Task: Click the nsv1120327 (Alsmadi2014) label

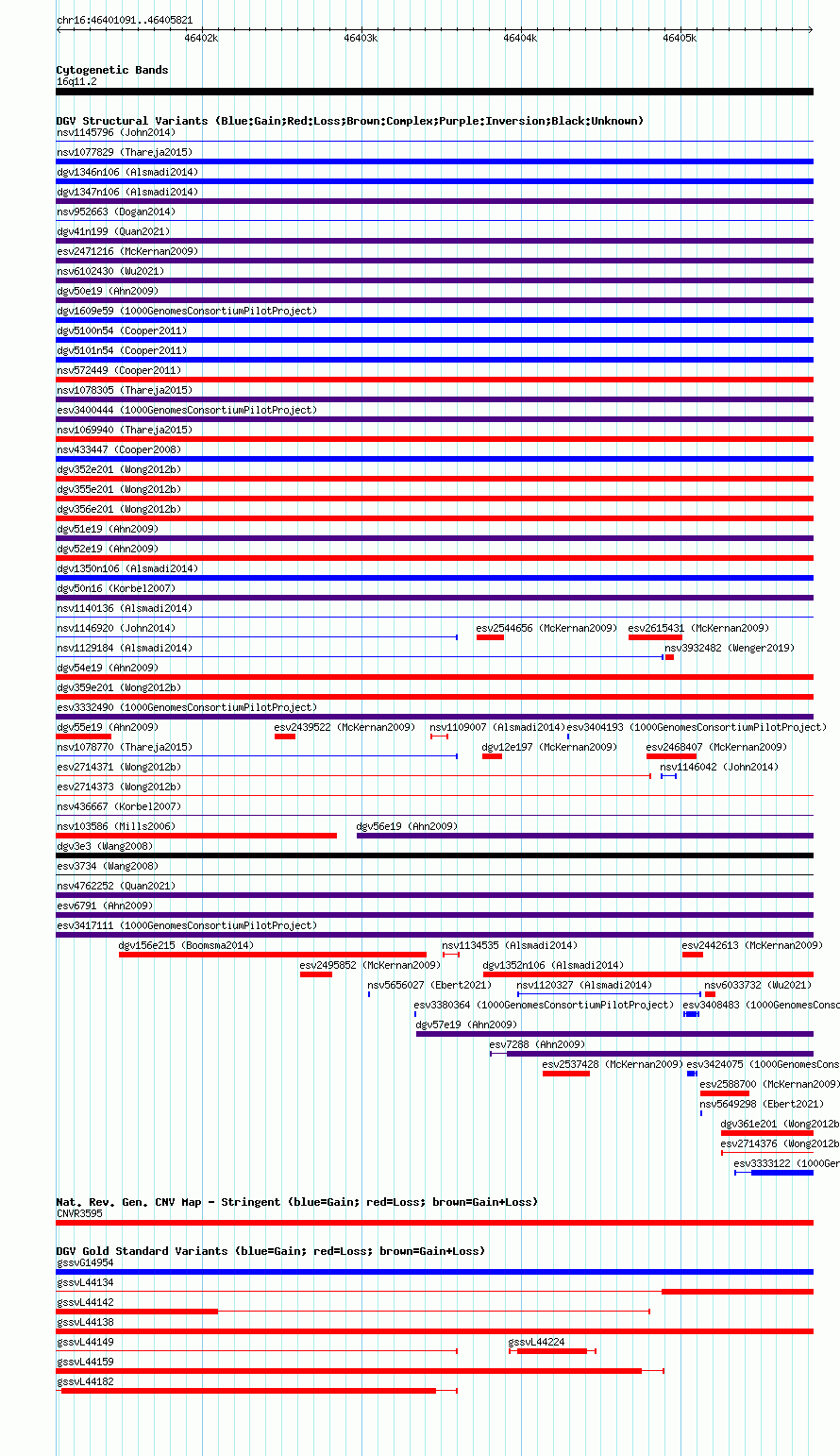Action: [584, 985]
